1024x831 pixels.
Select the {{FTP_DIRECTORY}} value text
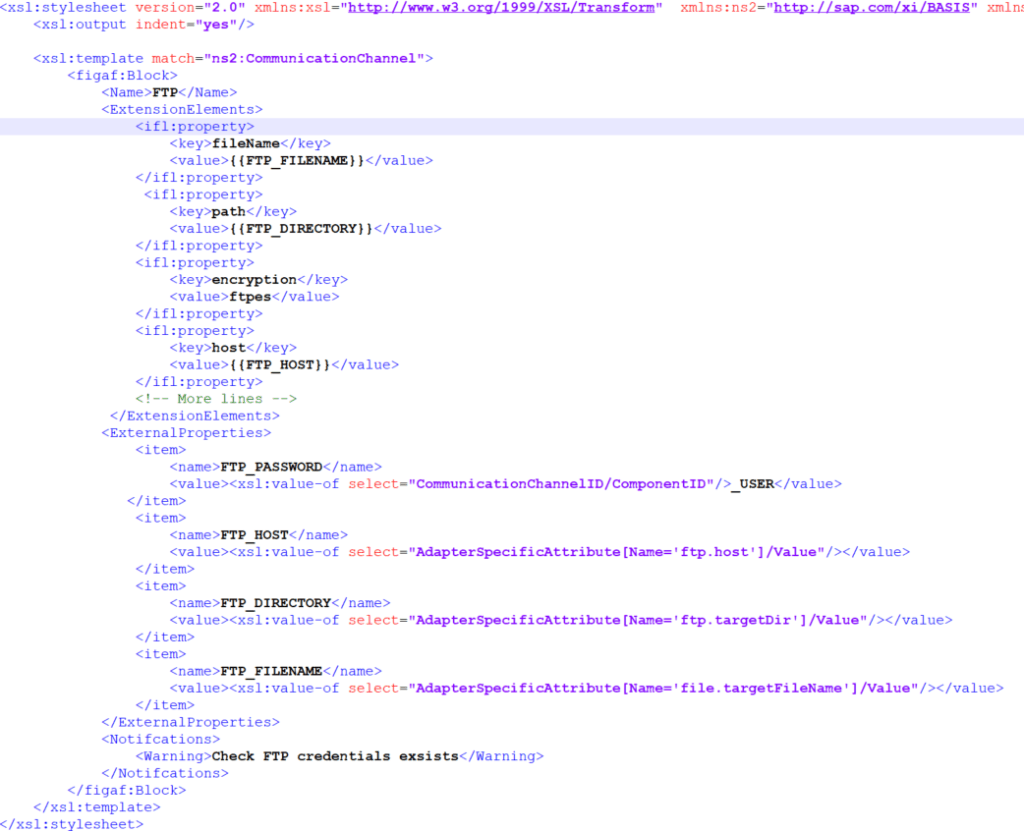[x=301, y=229]
